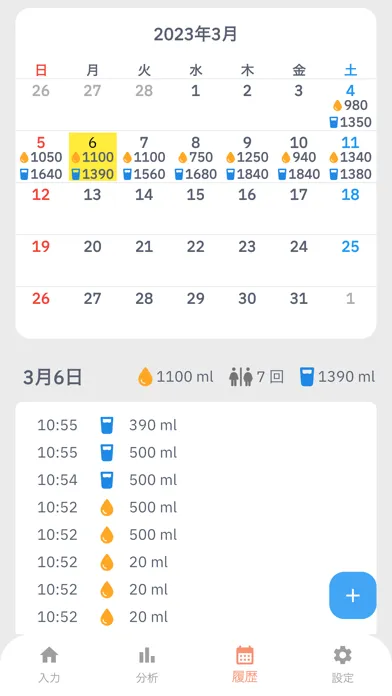
Task: Tap the restroom people icon by 7 回
Action: [x=241, y=377]
